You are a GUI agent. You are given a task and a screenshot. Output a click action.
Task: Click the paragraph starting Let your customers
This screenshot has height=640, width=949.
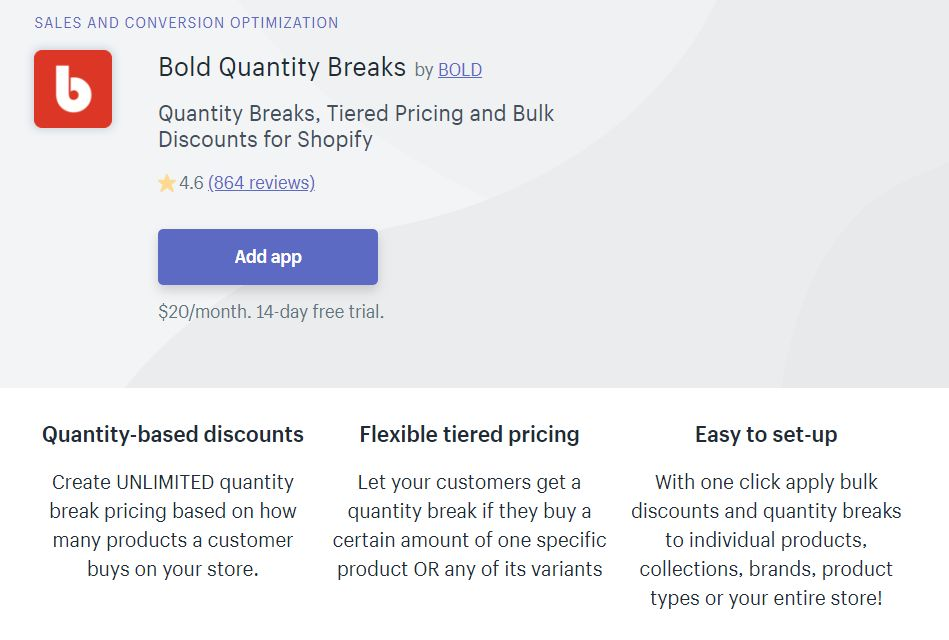470,526
